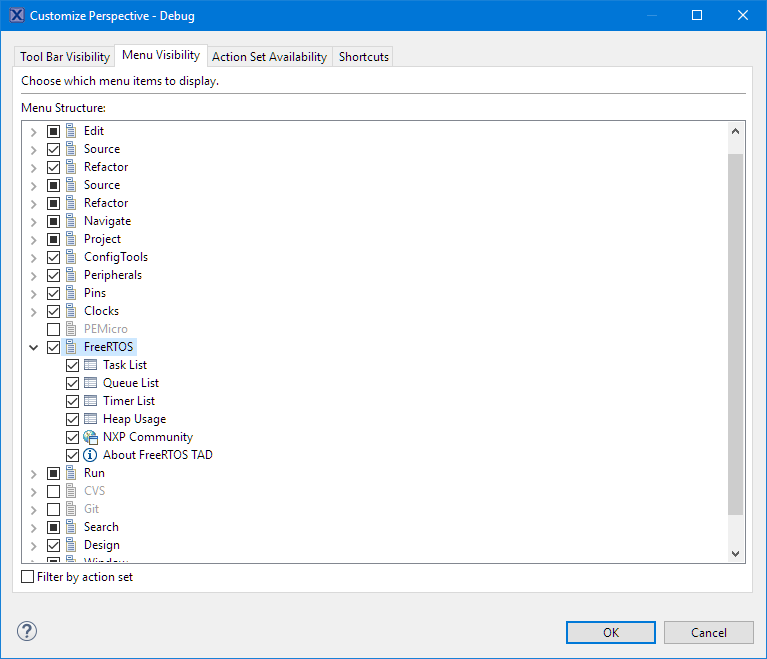Uncheck the Task List checkbox

pos(72,365)
